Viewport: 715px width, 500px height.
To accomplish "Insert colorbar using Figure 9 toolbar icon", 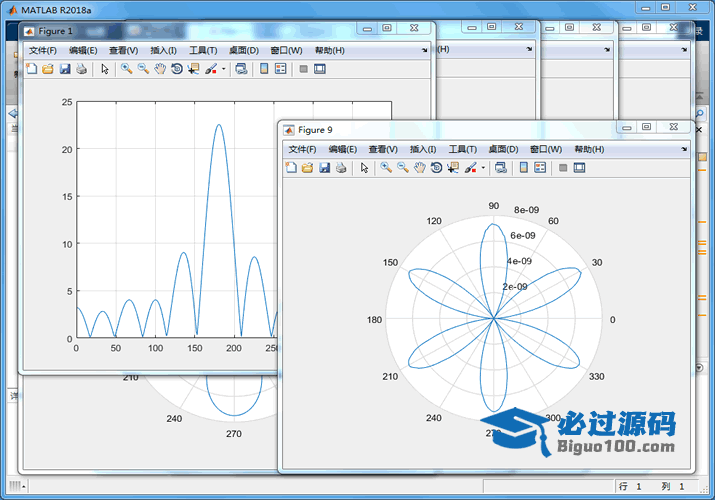I will click(x=523, y=168).
